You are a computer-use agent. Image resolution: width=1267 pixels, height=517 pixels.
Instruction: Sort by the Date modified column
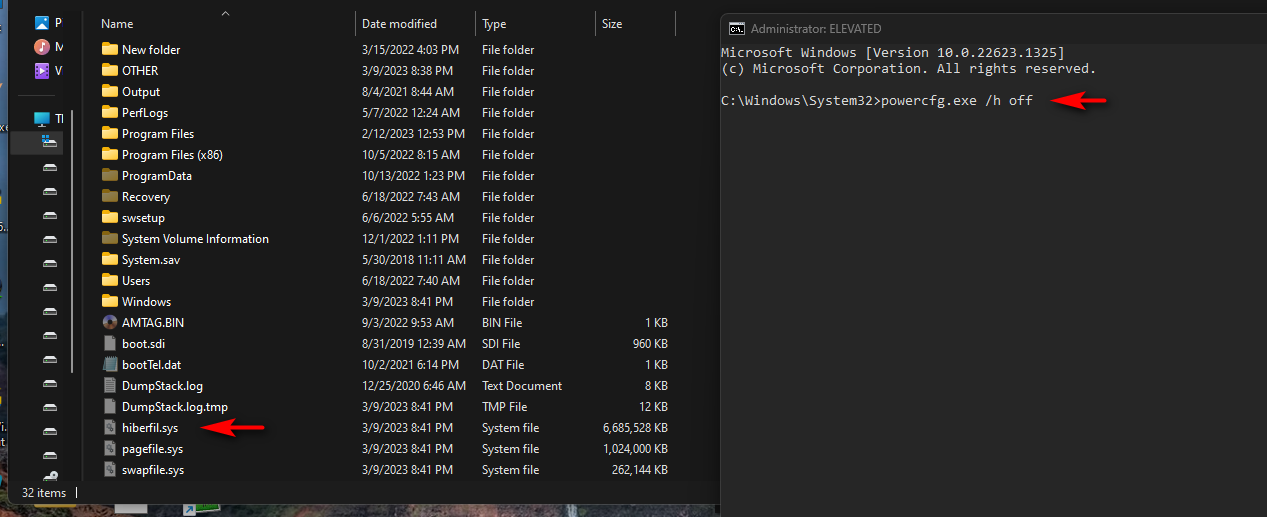pyautogui.click(x=399, y=23)
